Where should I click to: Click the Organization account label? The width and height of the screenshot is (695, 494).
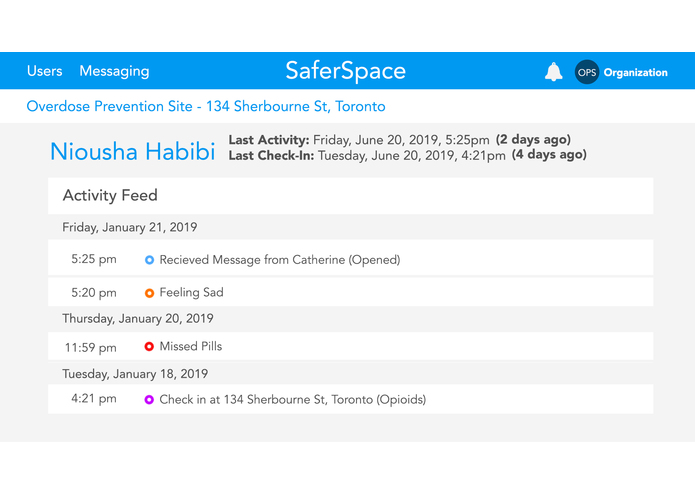point(636,73)
